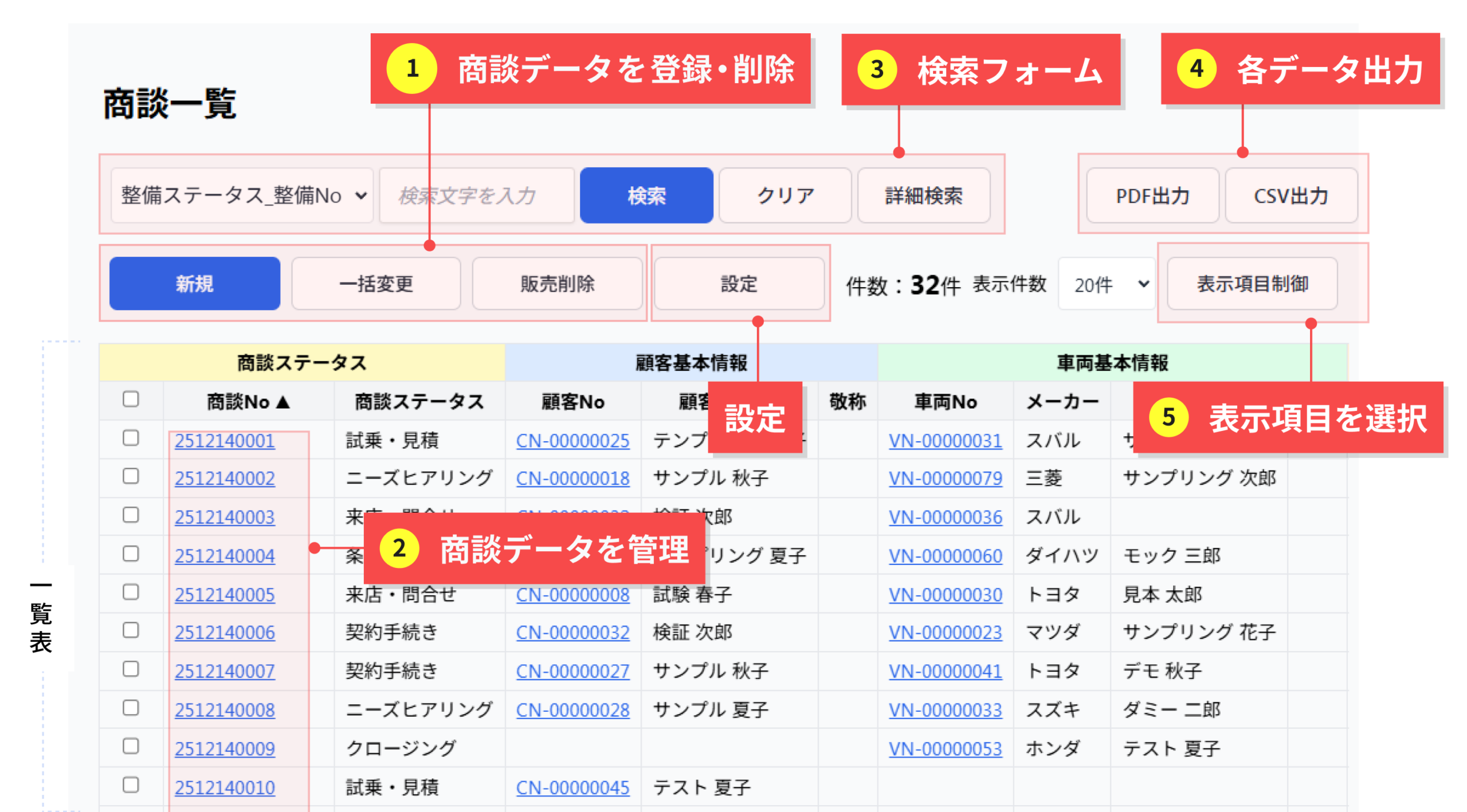The image size is (1467, 812).
Task: Expand the 20件 display count dropdown
Action: (1105, 284)
